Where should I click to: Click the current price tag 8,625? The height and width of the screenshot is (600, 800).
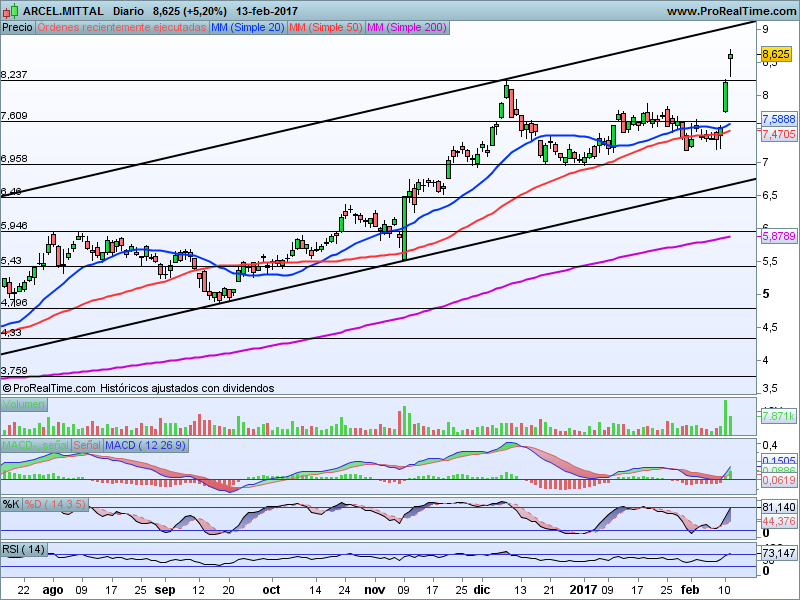click(x=777, y=54)
